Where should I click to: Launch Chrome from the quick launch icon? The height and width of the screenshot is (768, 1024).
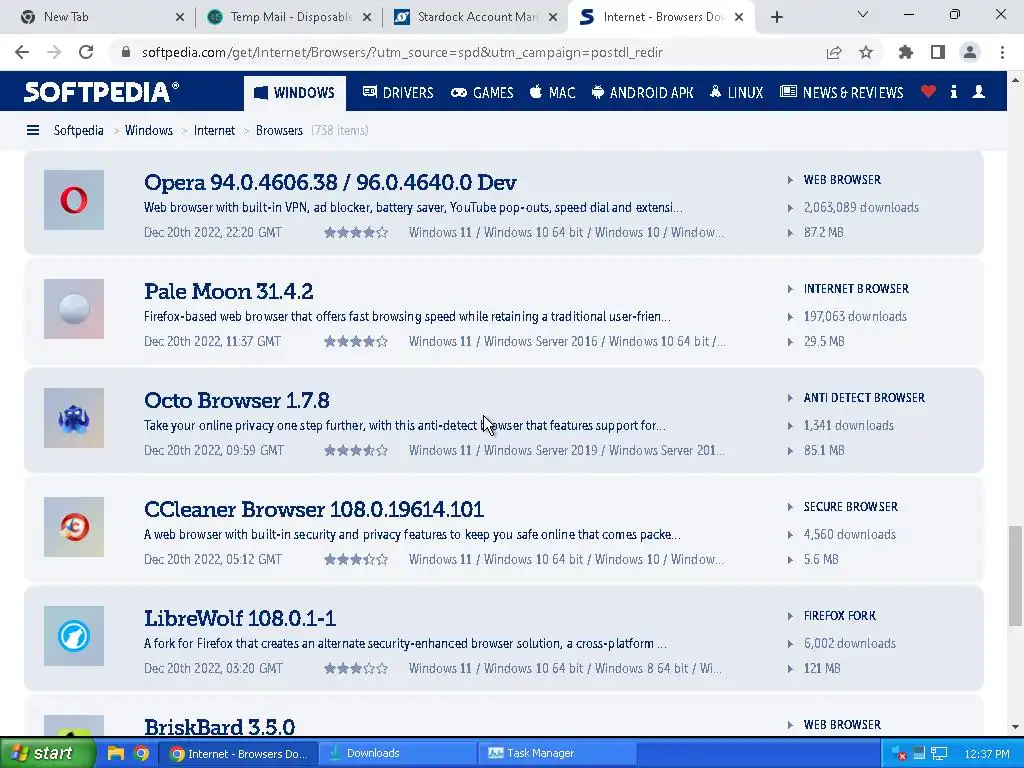(x=141, y=754)
